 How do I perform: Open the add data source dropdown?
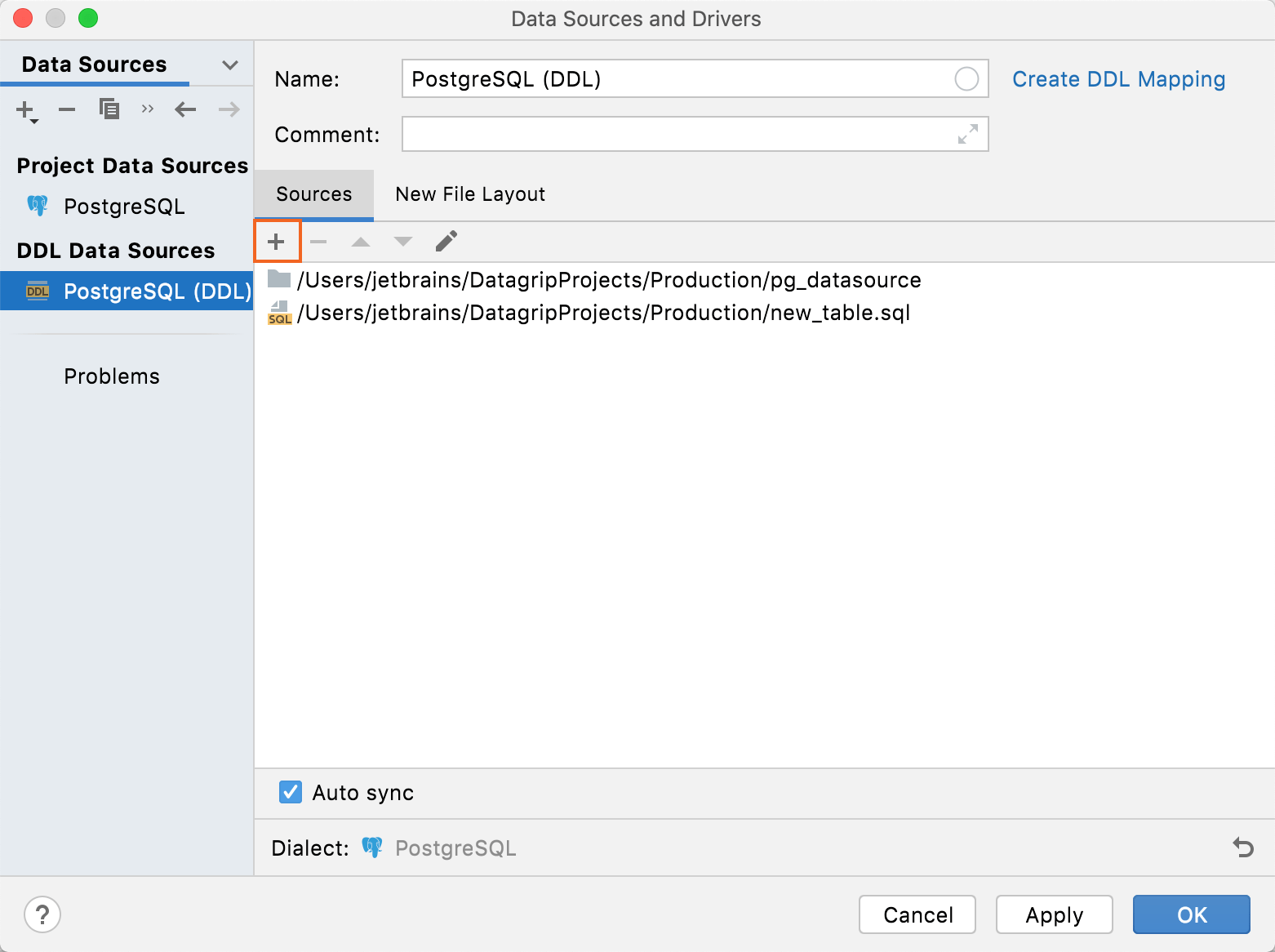click(27, 110)
